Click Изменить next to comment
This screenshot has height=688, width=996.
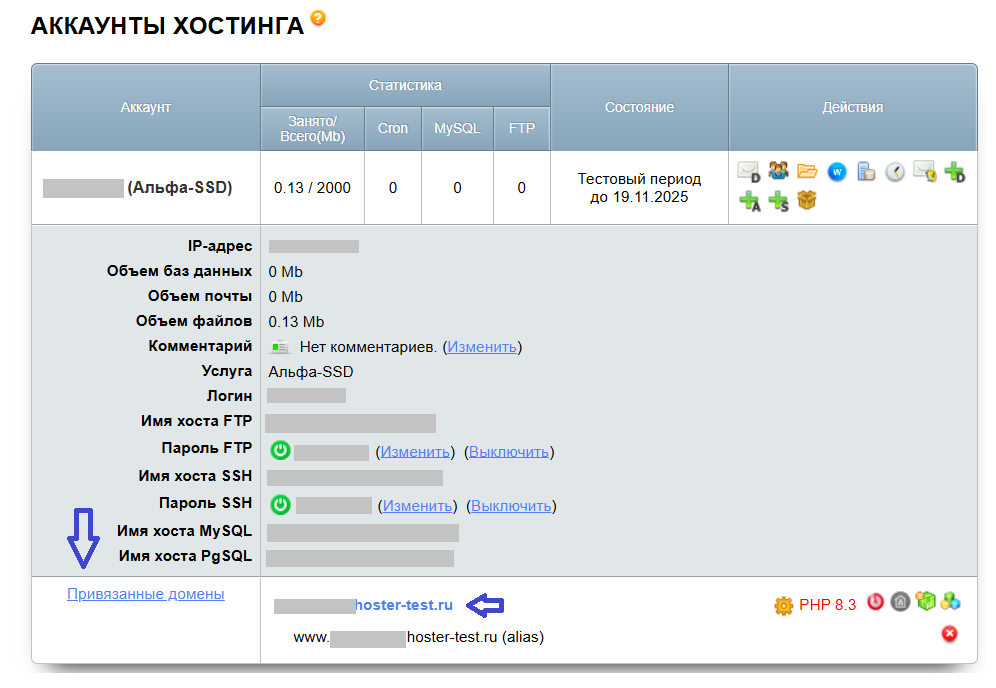tap(482, 347)
